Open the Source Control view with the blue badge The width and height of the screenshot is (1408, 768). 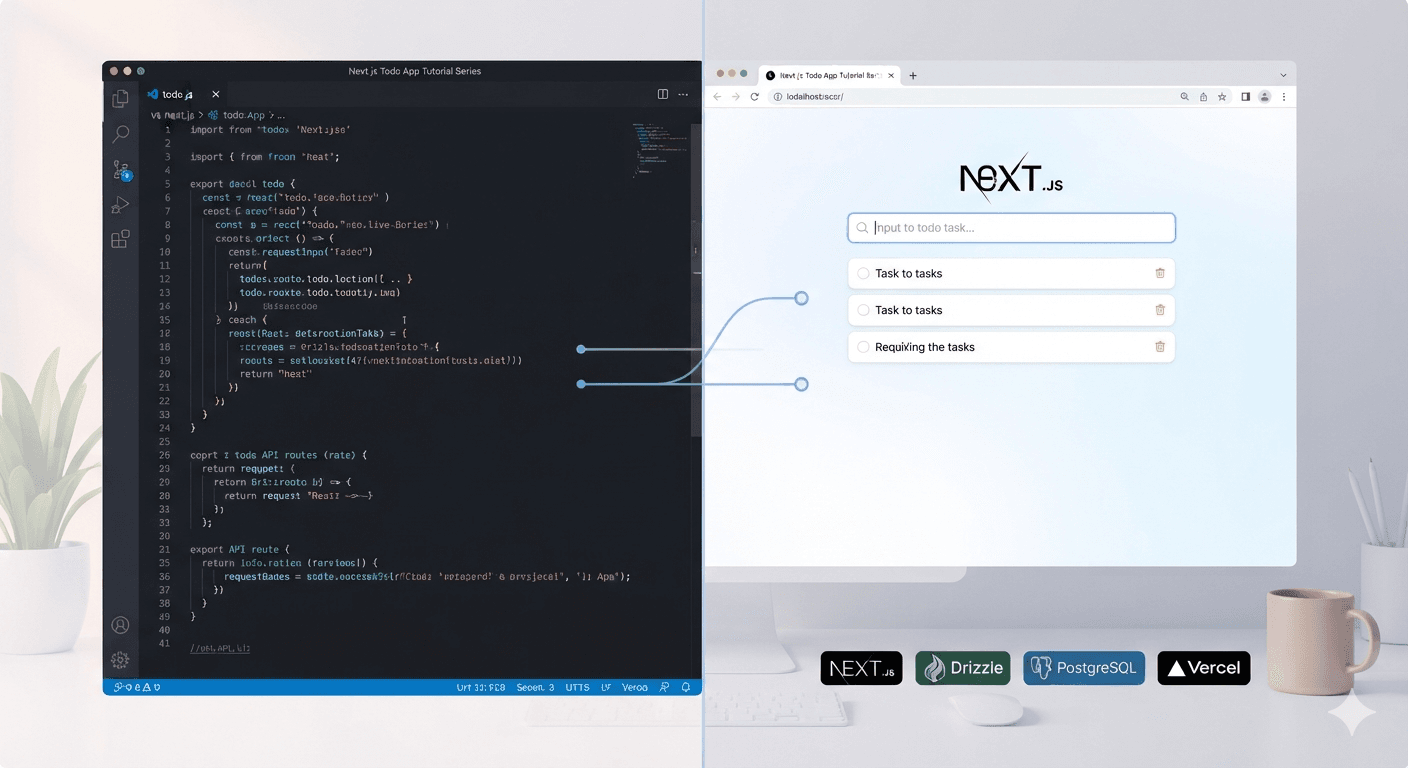[121, 169]
